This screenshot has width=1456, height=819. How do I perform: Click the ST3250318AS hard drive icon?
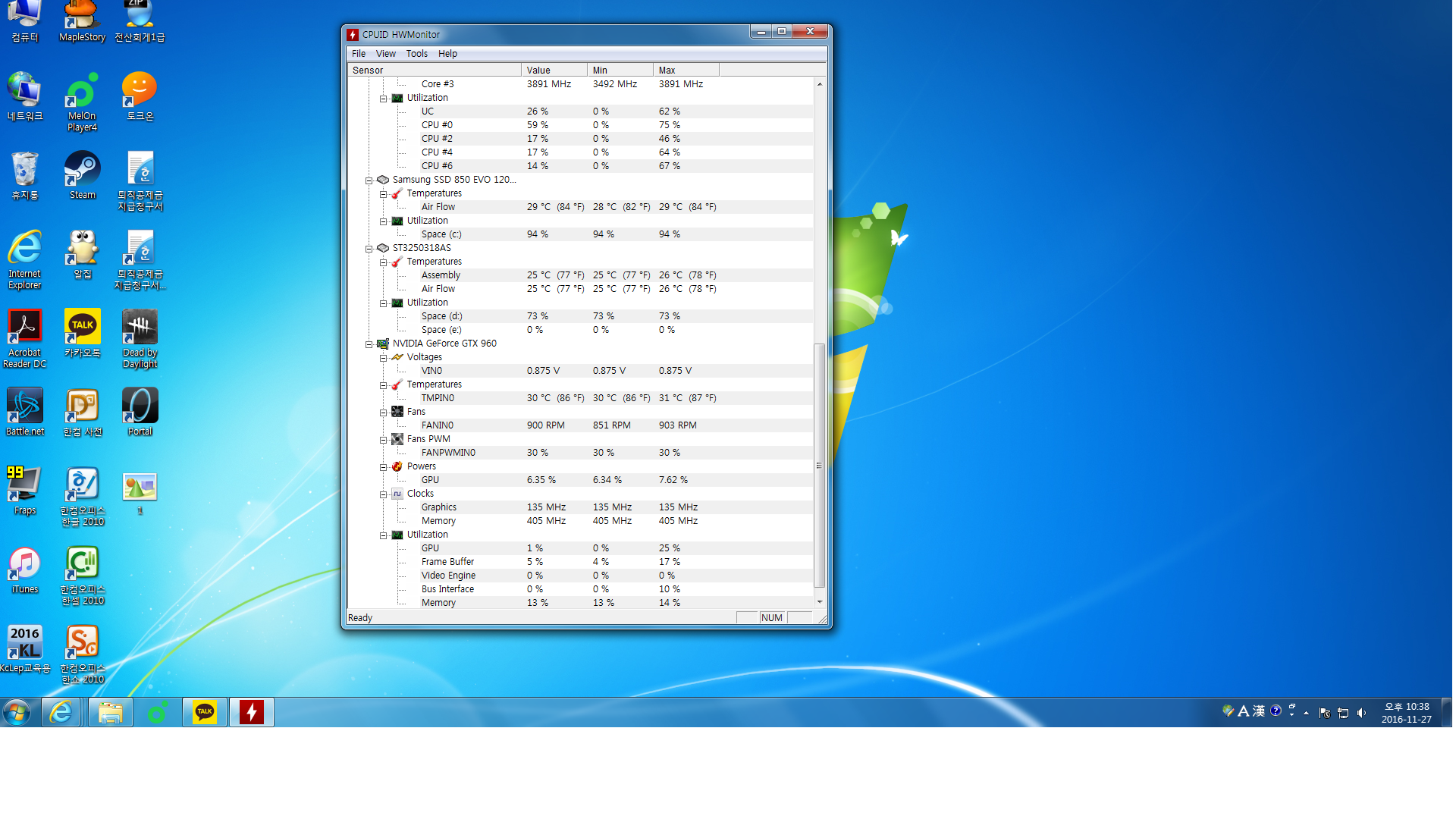pyautogui.click(x=383, y=248)
